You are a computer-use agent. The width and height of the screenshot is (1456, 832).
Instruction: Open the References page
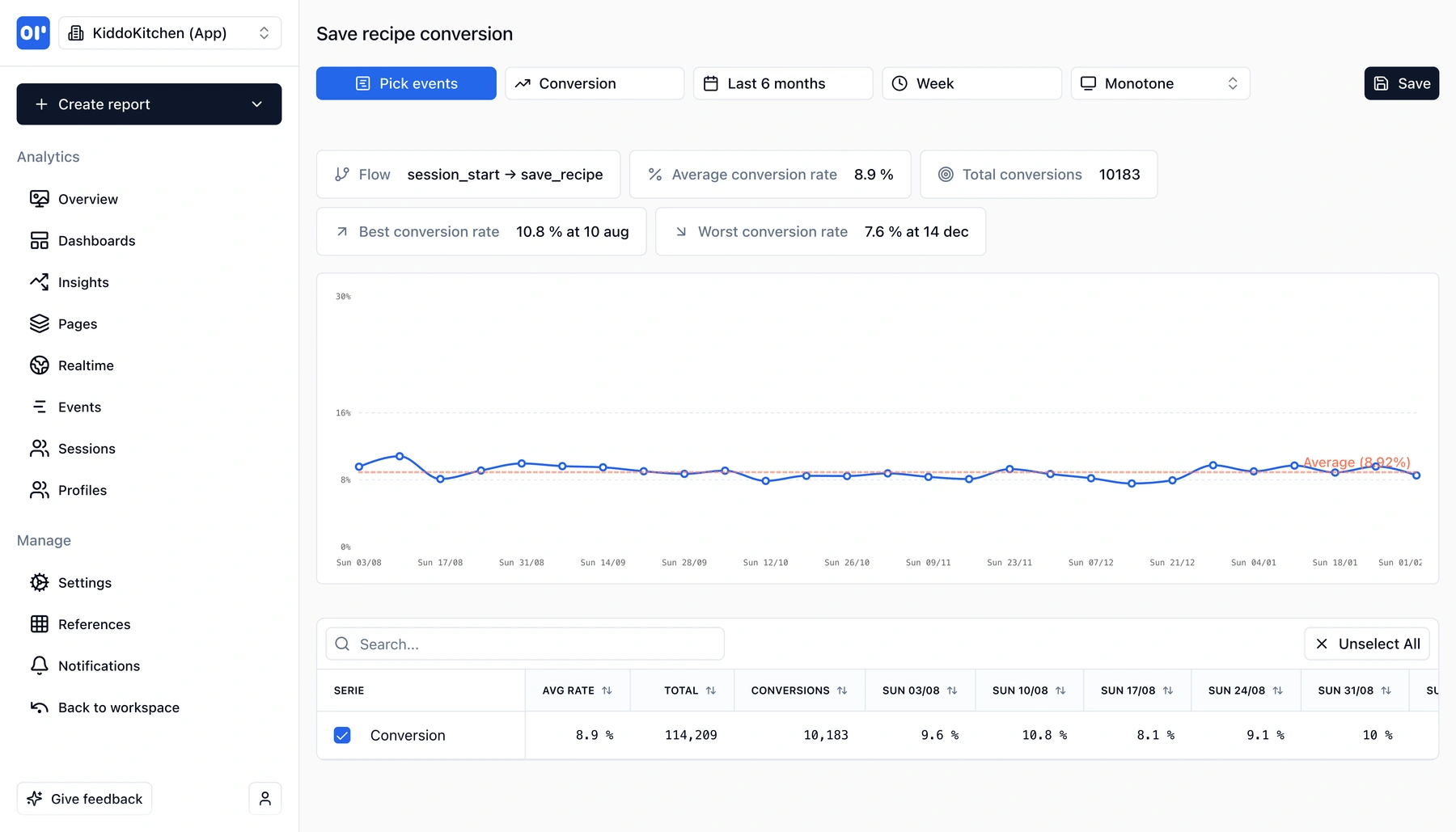[94, 624]
